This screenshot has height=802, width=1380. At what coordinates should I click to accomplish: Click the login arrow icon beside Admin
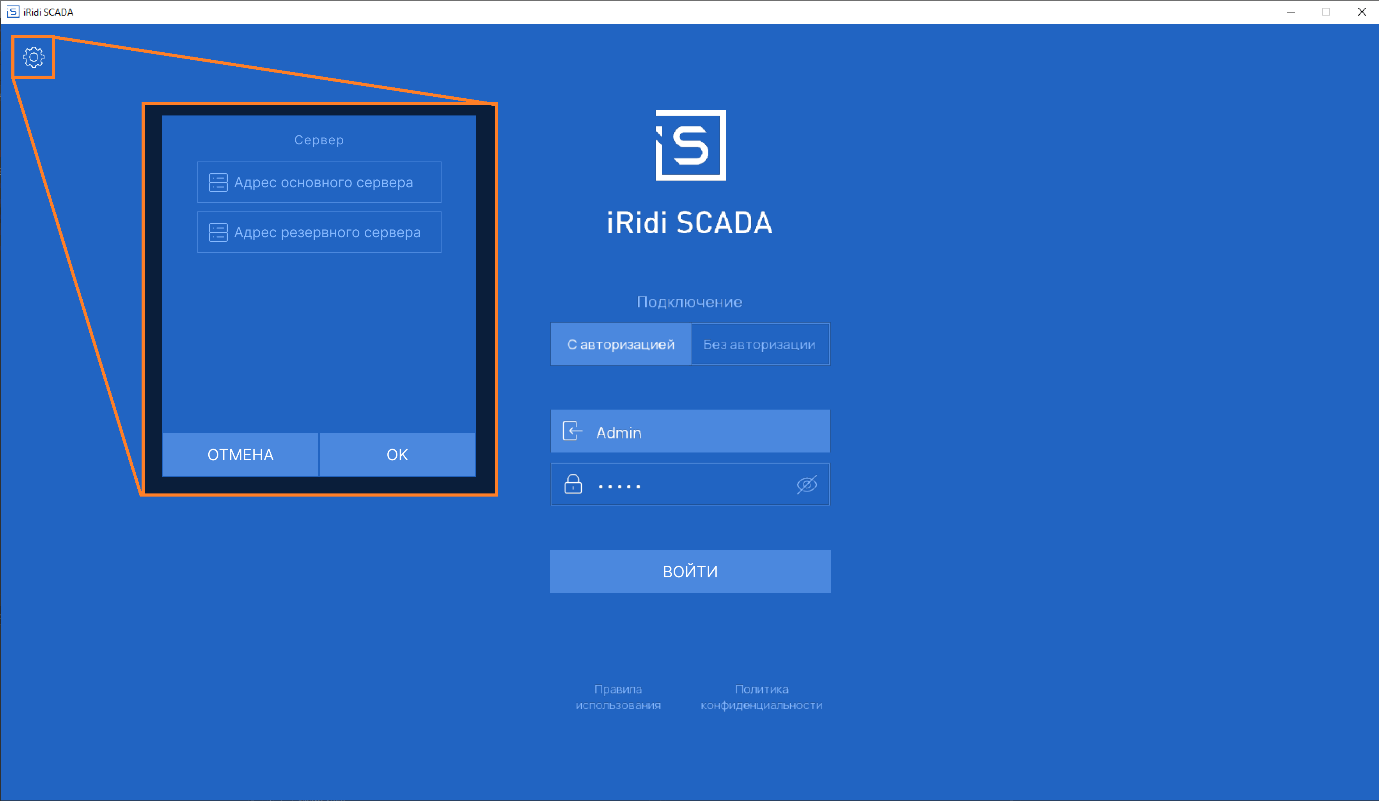(572, 432)
